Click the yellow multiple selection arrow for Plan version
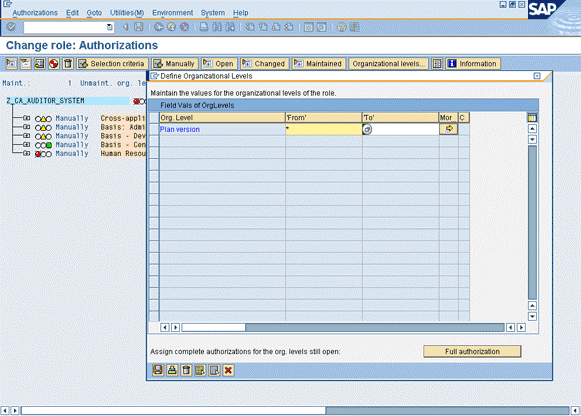 coord(449,129)
